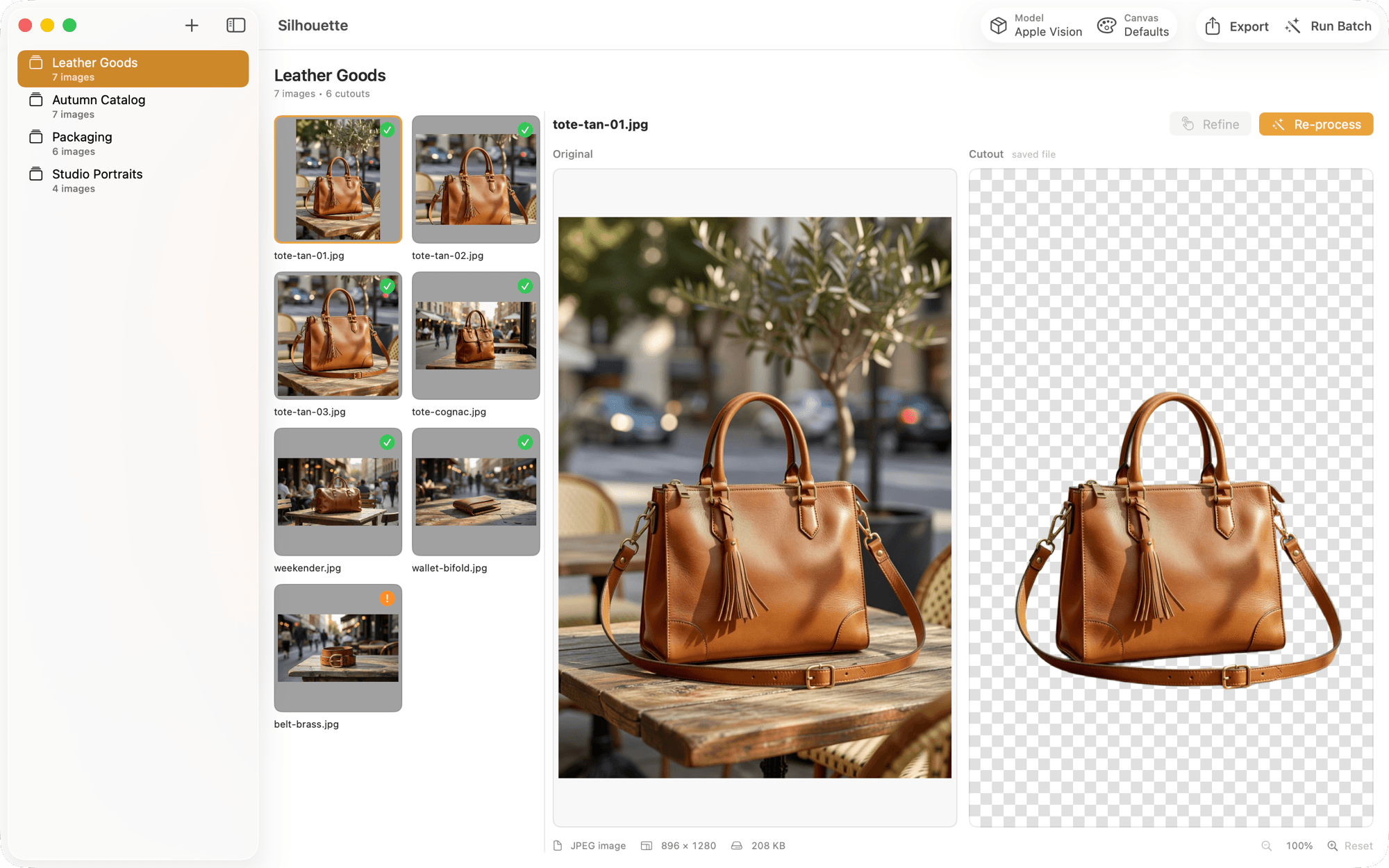
Task: Click the Leather Goods collection heading
Action: [330, 75]
